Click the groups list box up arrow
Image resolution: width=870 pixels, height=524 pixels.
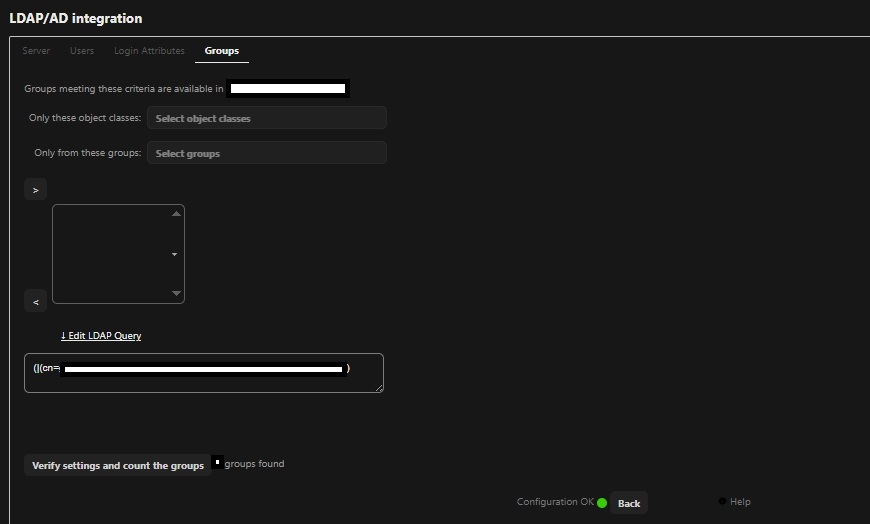point(176,214)
